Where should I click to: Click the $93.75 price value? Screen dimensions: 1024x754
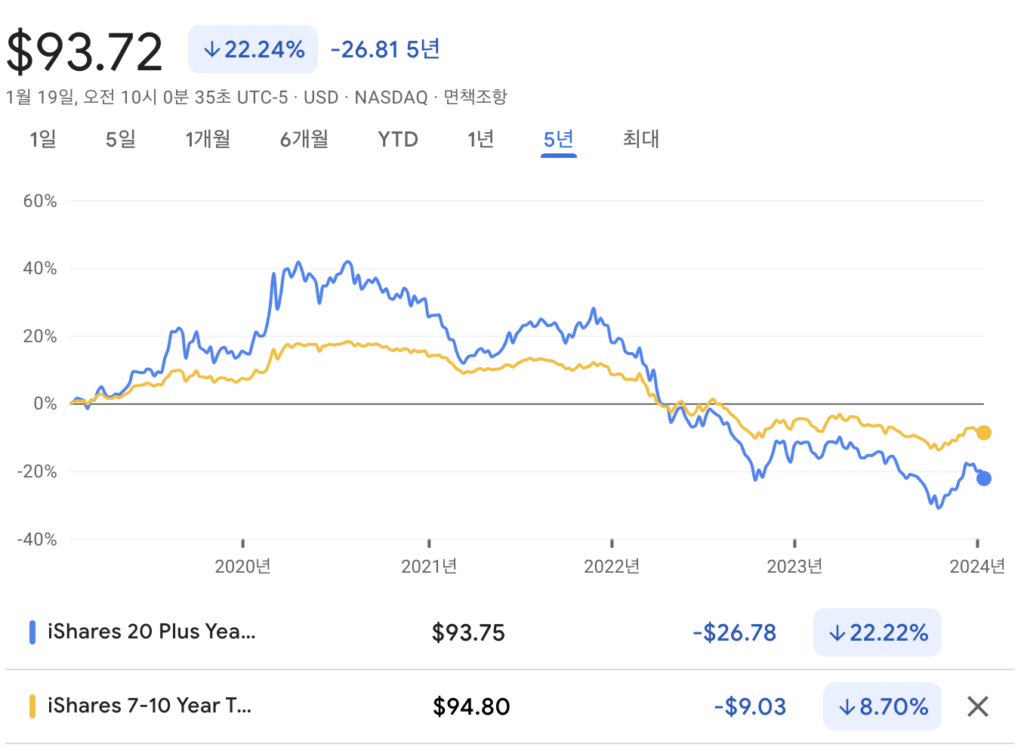click(x=468, y=633)
